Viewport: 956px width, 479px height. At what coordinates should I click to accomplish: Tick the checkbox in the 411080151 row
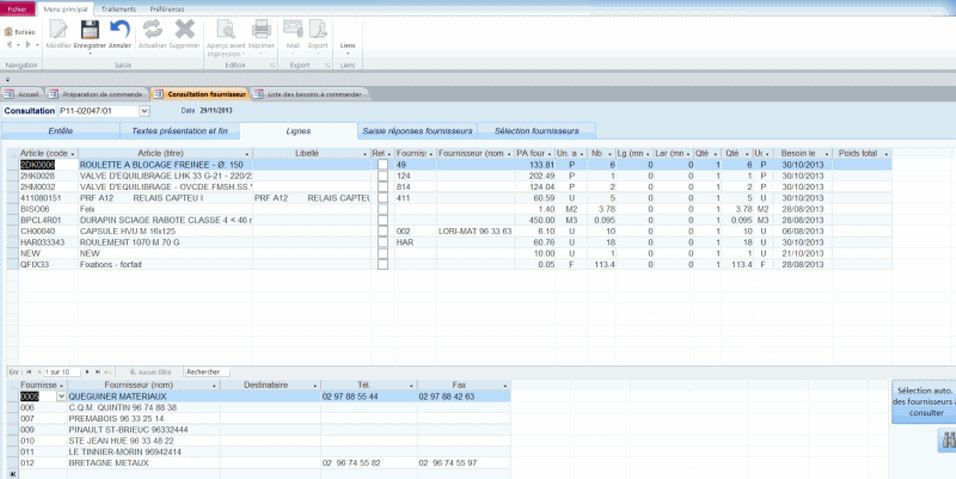click(x=382, y=198)
